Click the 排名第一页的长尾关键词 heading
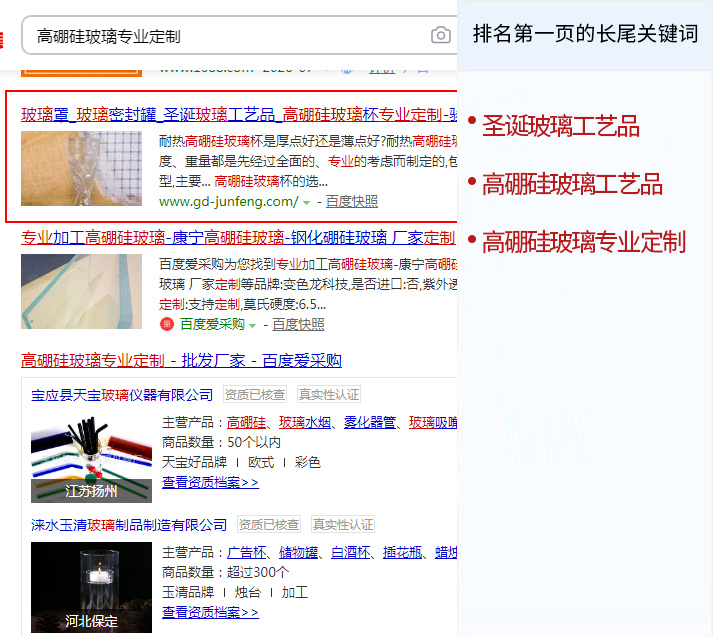 click(585, 34)
